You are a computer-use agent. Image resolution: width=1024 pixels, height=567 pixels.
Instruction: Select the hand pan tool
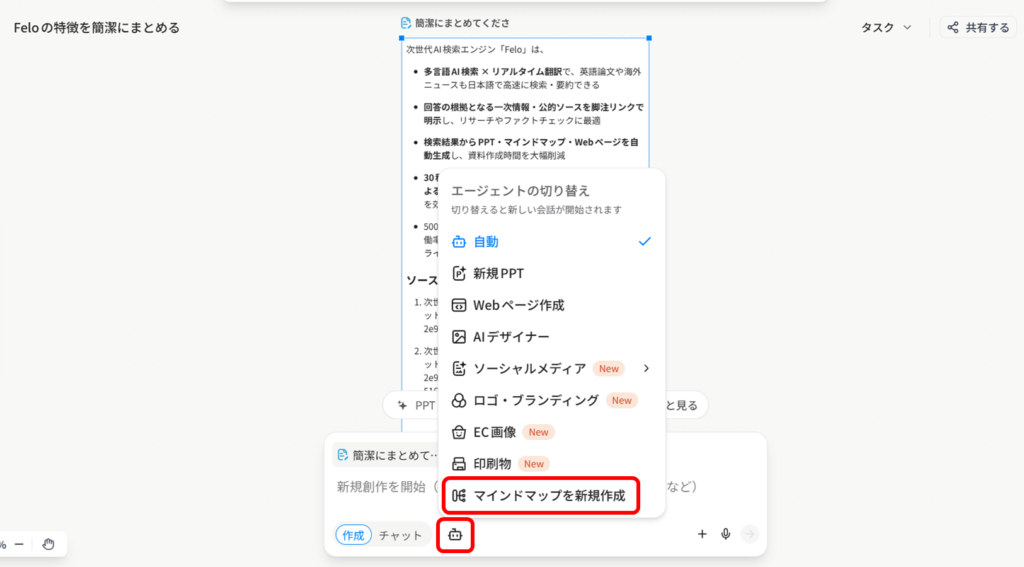click(x=48, y=544)
